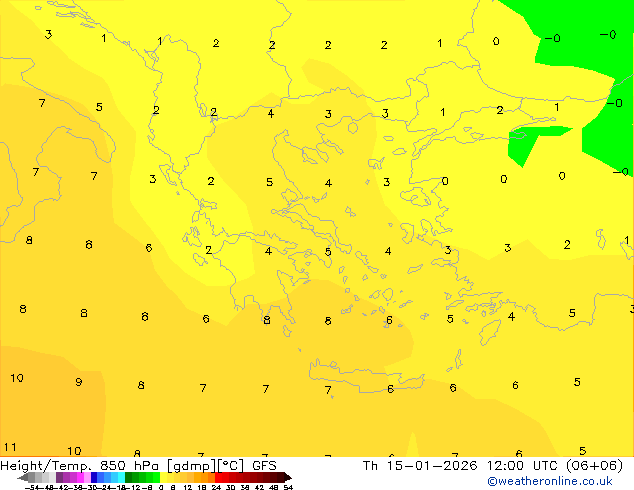Pick the dark blue legend swatch

click(x=94, y=477)
